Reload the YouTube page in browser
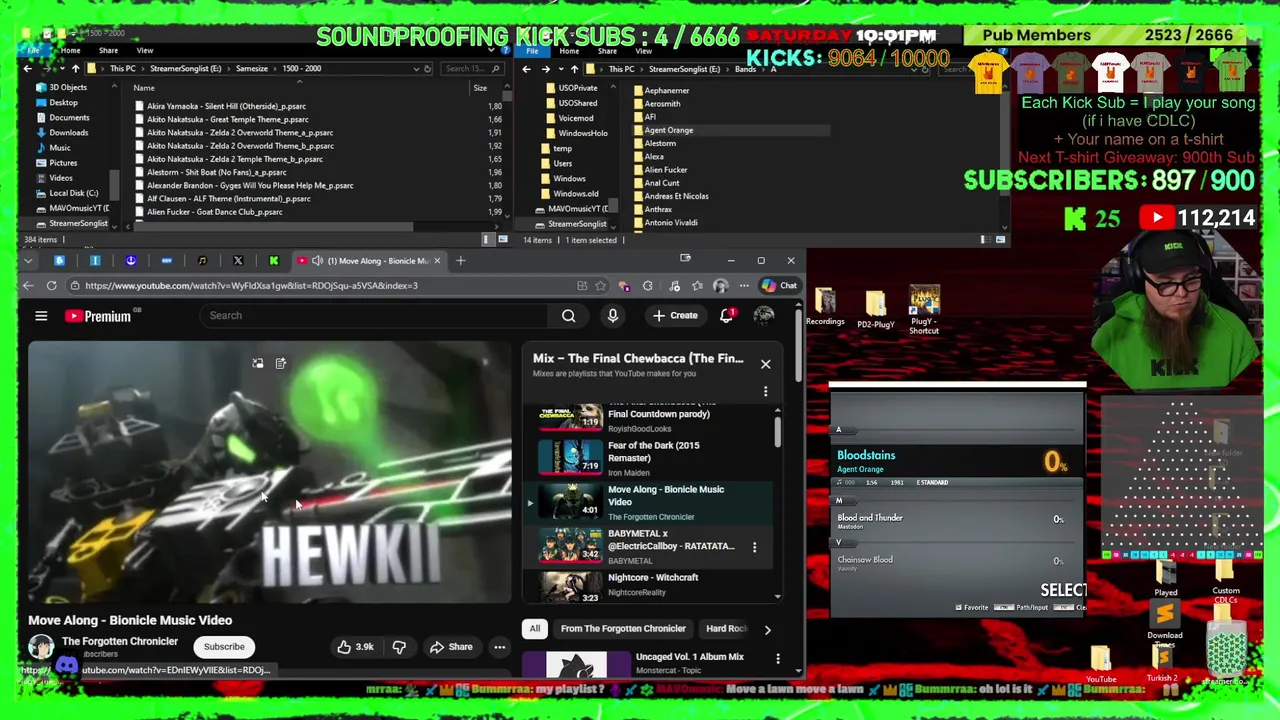 tap(52, 286)
